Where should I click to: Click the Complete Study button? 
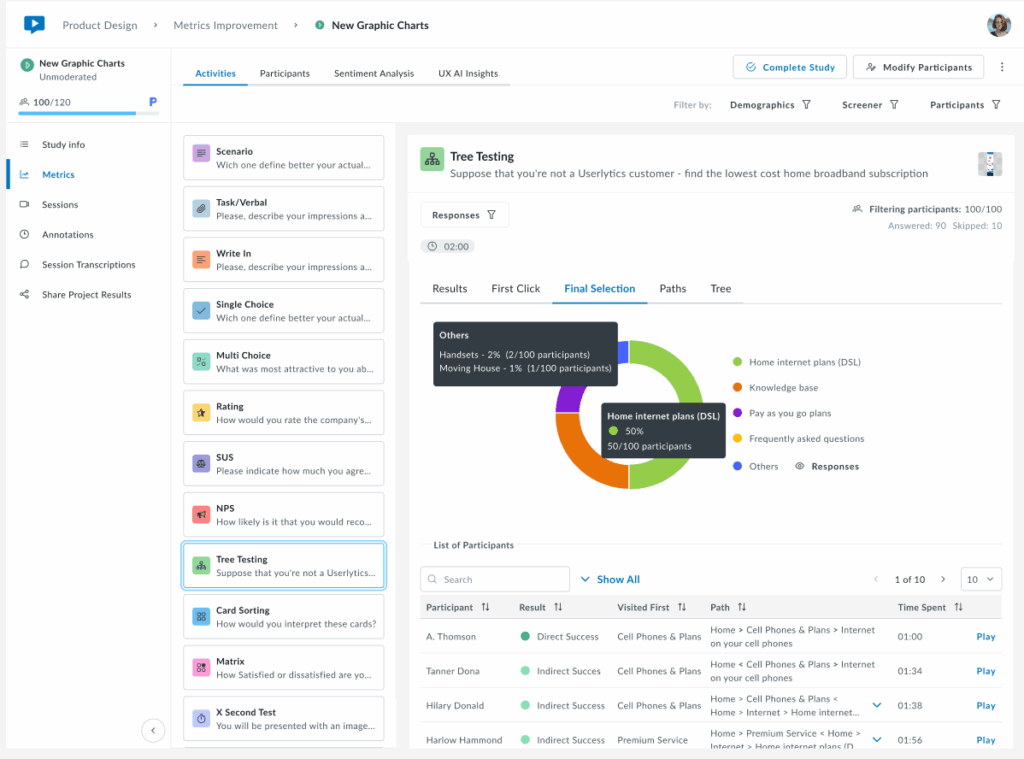click(789, 67)
